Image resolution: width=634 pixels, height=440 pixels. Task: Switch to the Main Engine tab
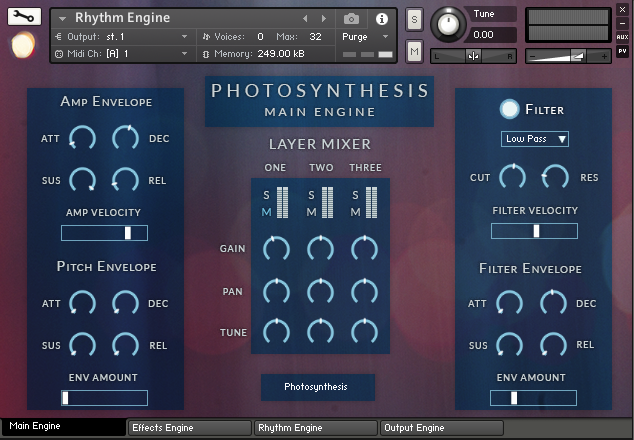pos(63,426)
